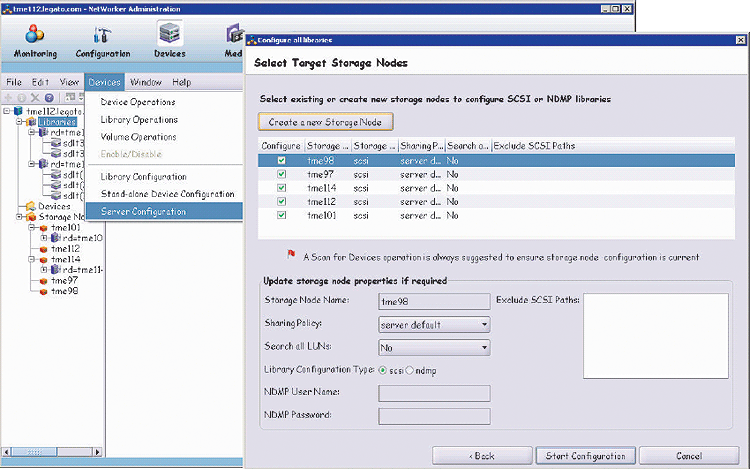Uncheck Configure checkbox for tme98 row
The image size is (750, 469).
(x=282, y=161)
